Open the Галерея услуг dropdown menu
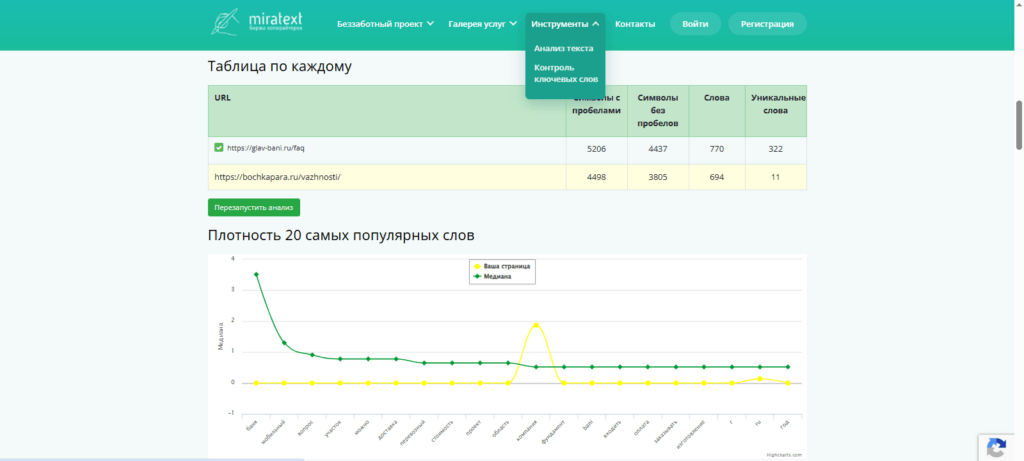Image resolution: width=1024 pixels, height=461 pixels. (x=483, y=24)
